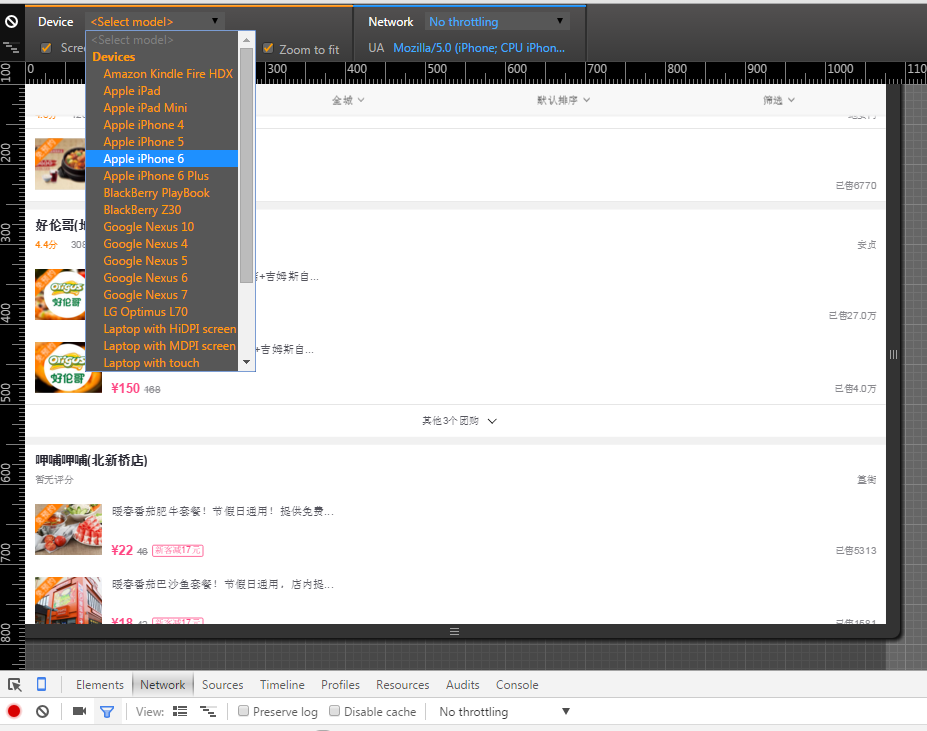Click the 新客减17元 tag next to ¥22
Image resolution: width=927 pixels, height=731 pixels.
[178, 551]
